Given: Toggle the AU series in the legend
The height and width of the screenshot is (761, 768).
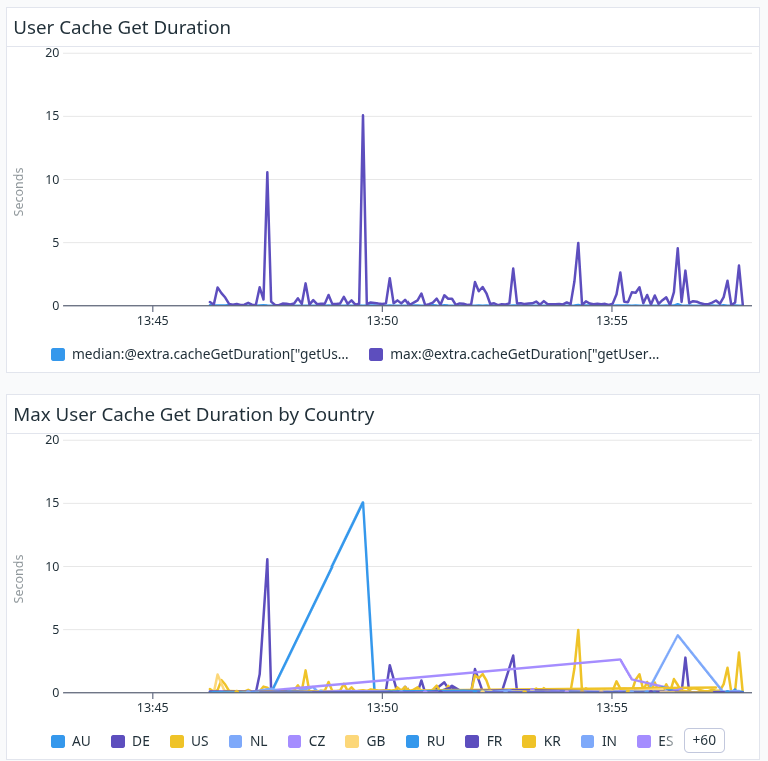Looking at the screenshot, I should coord(71,741).
